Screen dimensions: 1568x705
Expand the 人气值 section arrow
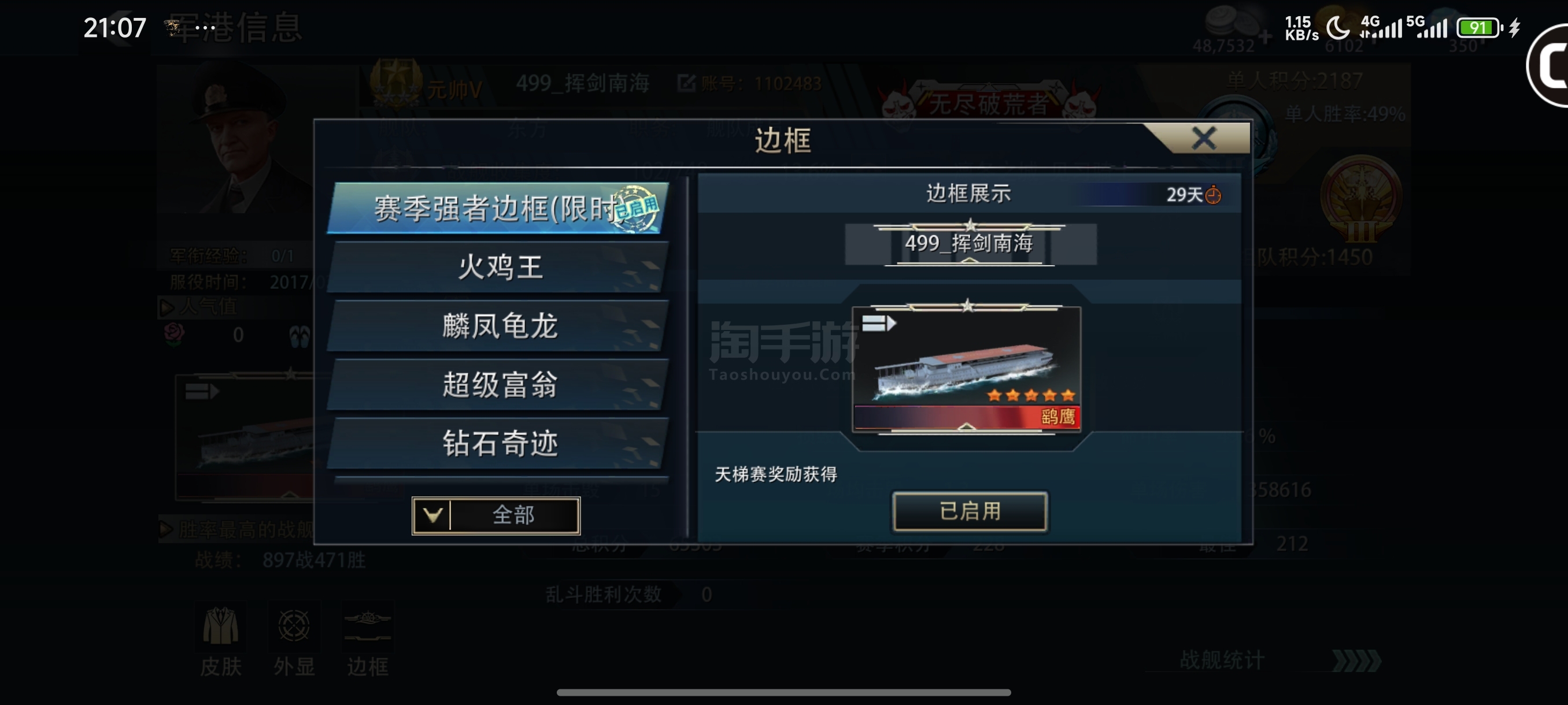(165, 307)
